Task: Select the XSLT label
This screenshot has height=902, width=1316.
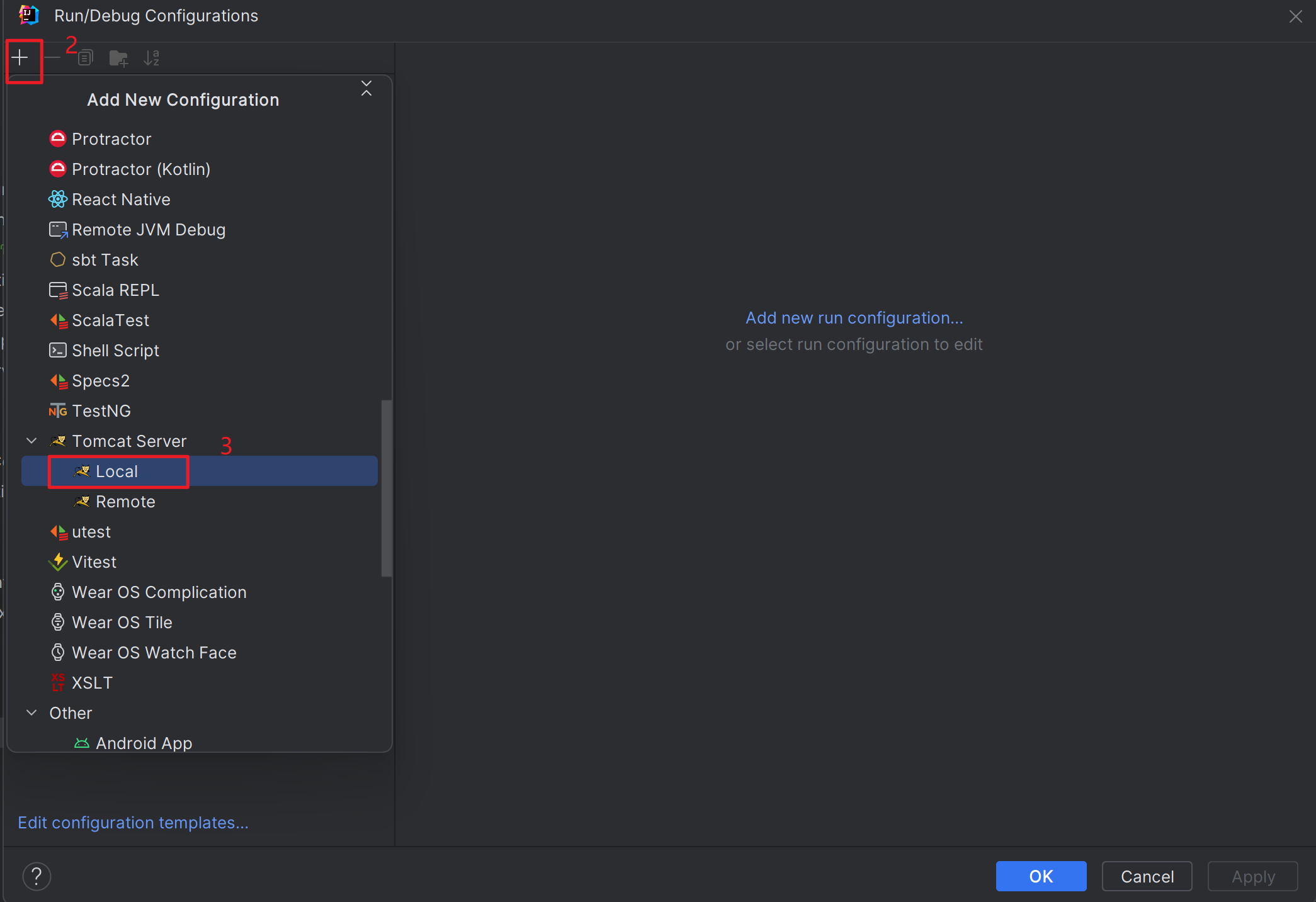Action: pos(92,683)
